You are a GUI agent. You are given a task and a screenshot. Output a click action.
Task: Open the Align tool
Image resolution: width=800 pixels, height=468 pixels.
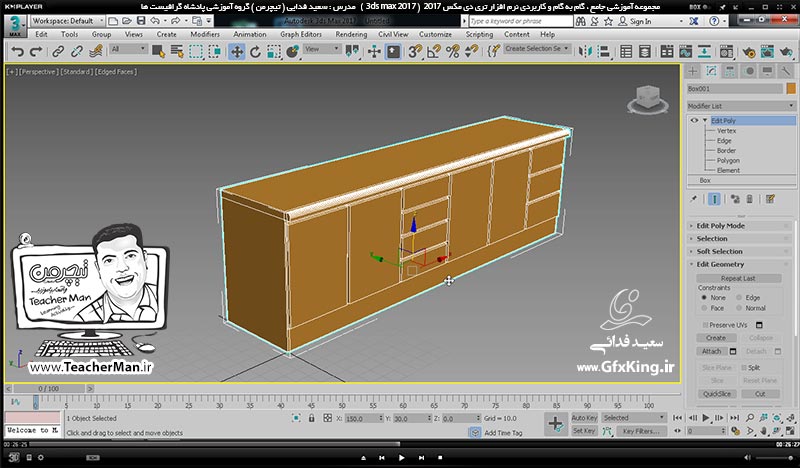point(604,52)
